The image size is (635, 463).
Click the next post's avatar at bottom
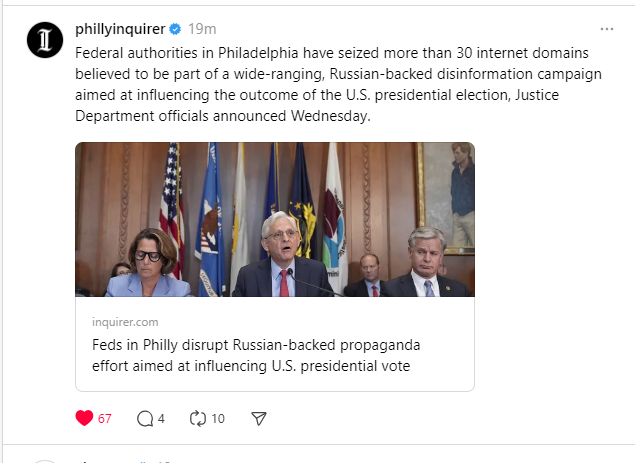point(44,459)
